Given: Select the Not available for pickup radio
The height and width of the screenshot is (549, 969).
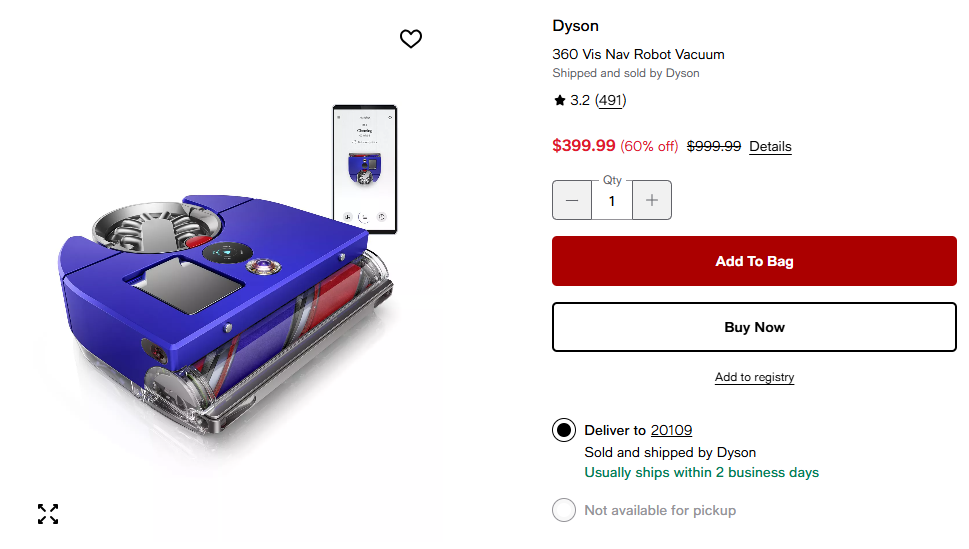Looking at the screenshot, I should pos(564,510).
